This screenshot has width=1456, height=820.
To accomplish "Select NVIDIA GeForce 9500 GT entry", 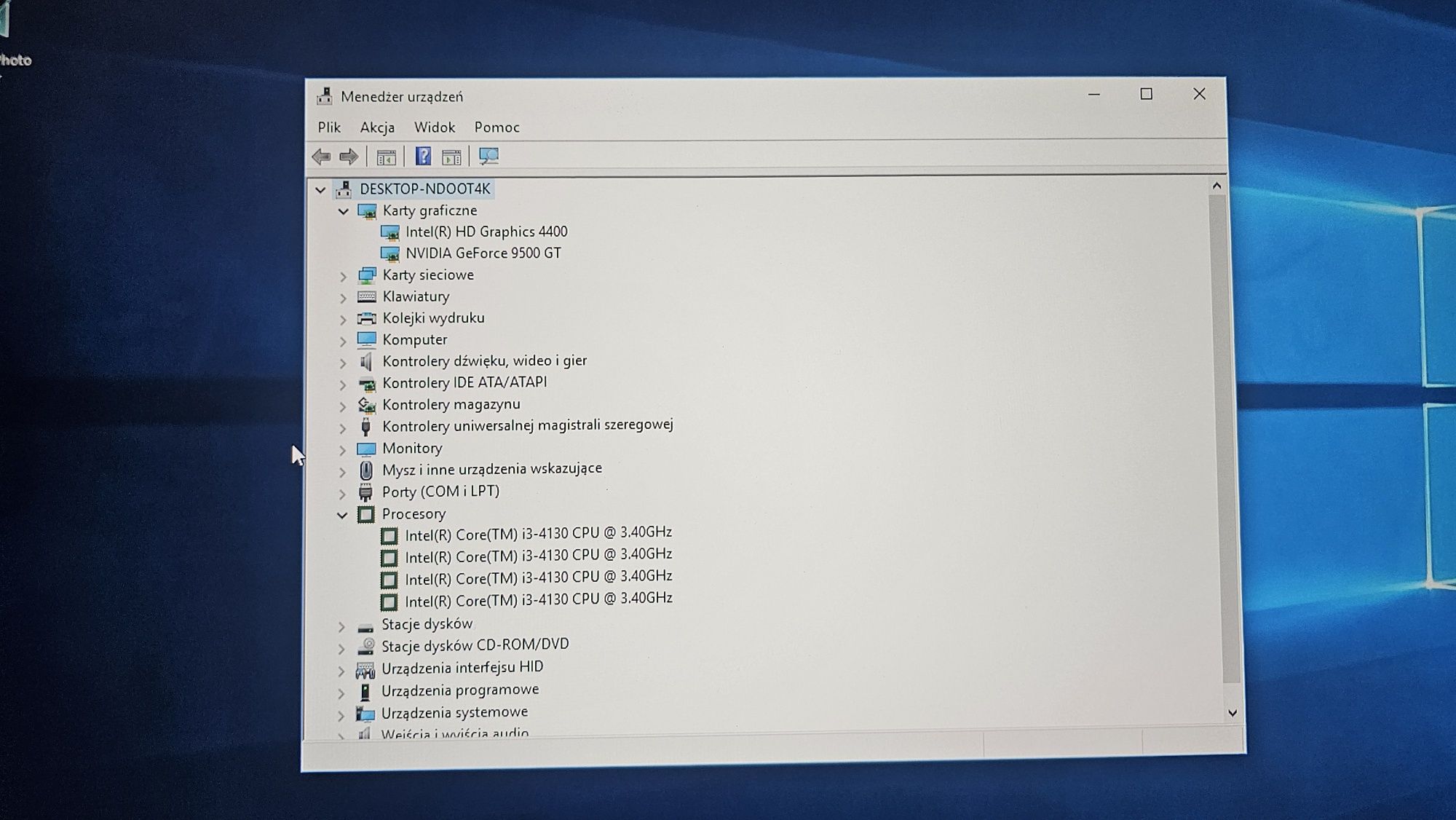I will coord(483,253).
